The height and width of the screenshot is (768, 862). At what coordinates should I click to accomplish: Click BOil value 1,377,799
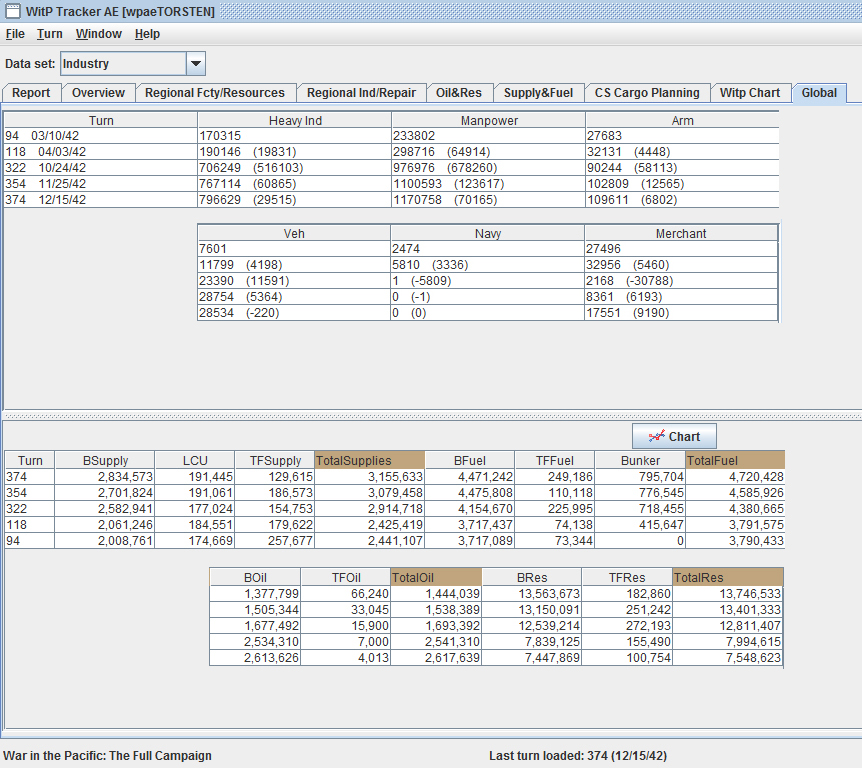[255, 594]
